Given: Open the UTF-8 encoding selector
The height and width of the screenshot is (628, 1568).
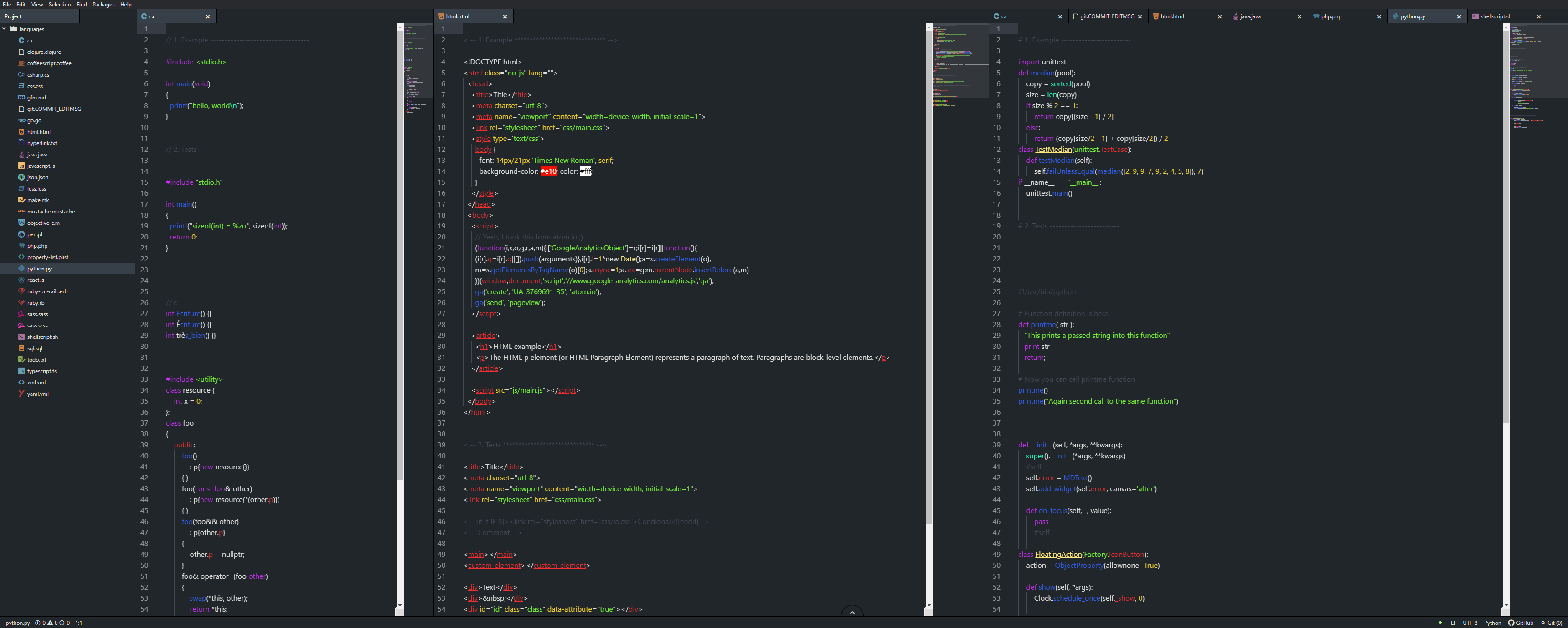Looking at the screenshot, I should pyautogui.click(x=1470, y=623).
